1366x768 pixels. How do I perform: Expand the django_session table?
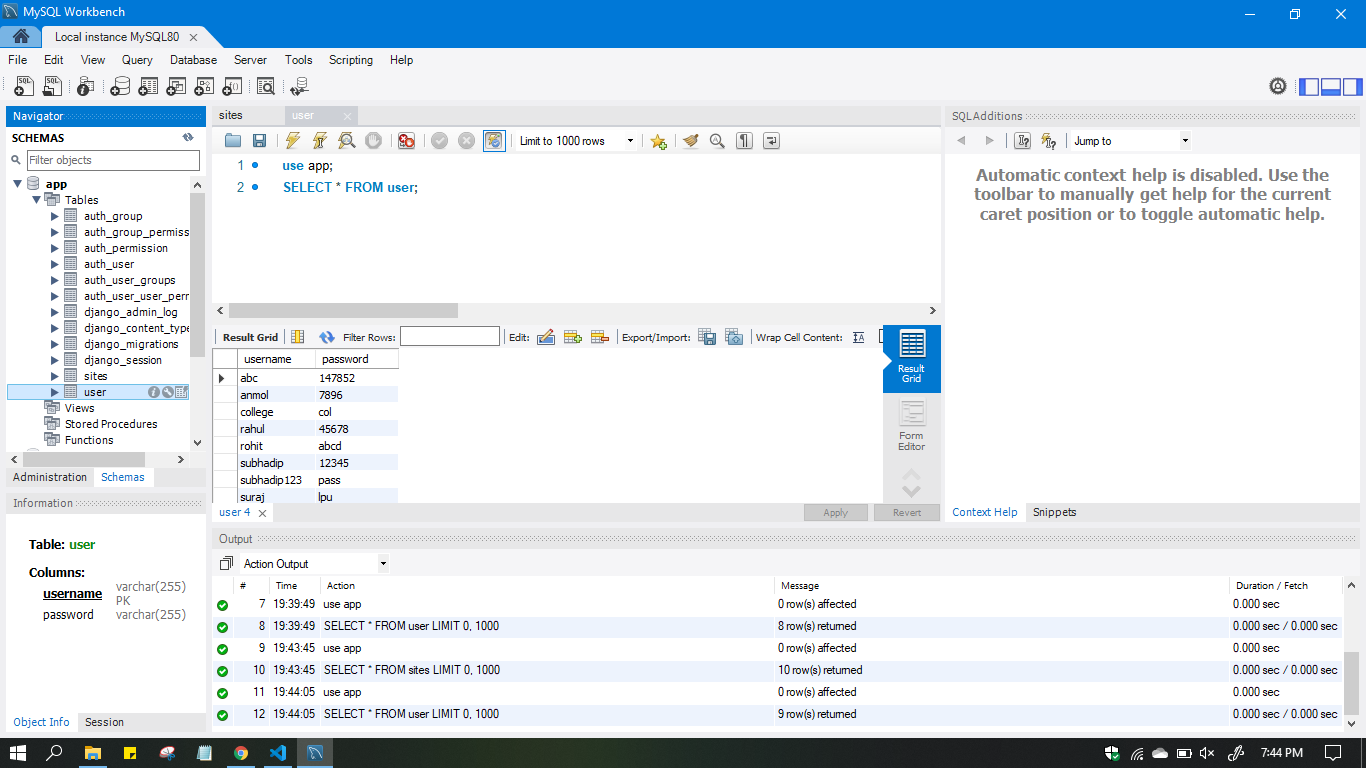(55, 360)
